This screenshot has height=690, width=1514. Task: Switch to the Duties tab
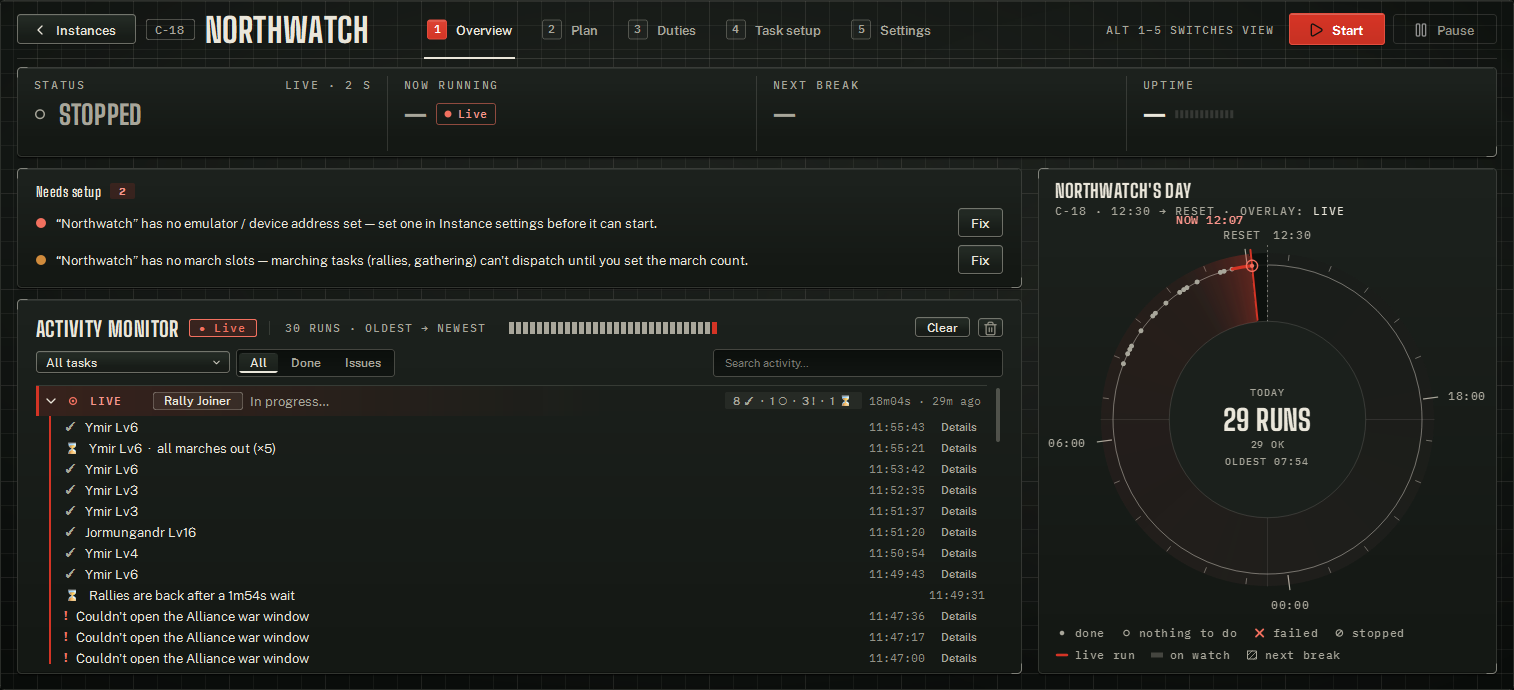(662, 30)
